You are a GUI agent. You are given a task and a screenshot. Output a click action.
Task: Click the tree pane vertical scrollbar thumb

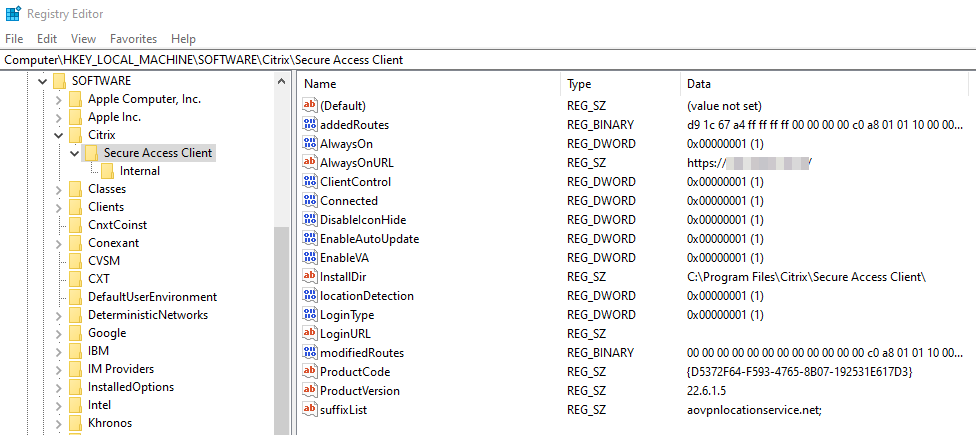point(281,330)
